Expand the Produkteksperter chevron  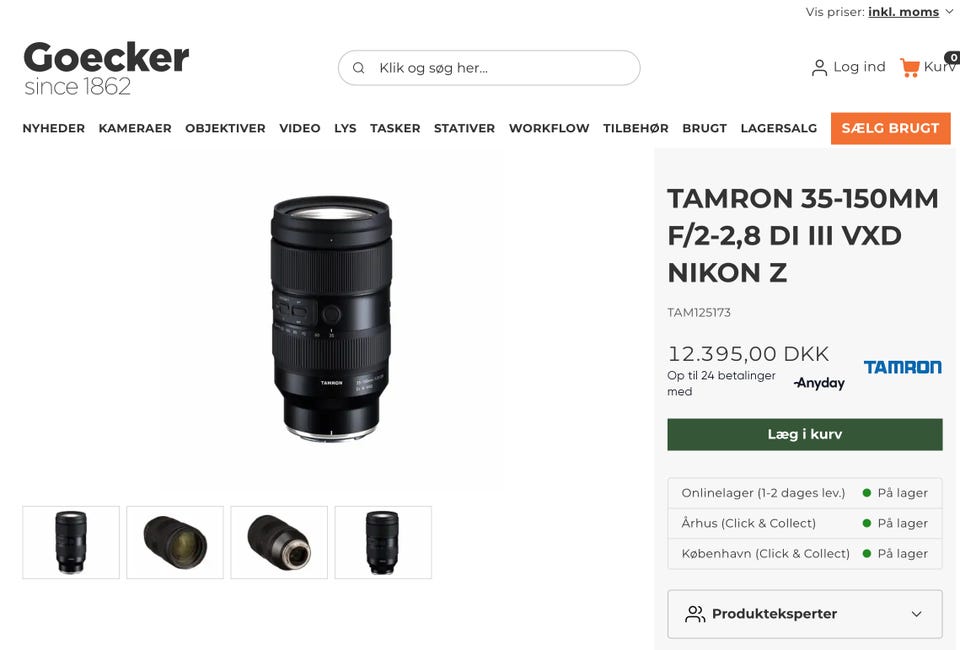(917, 614)
